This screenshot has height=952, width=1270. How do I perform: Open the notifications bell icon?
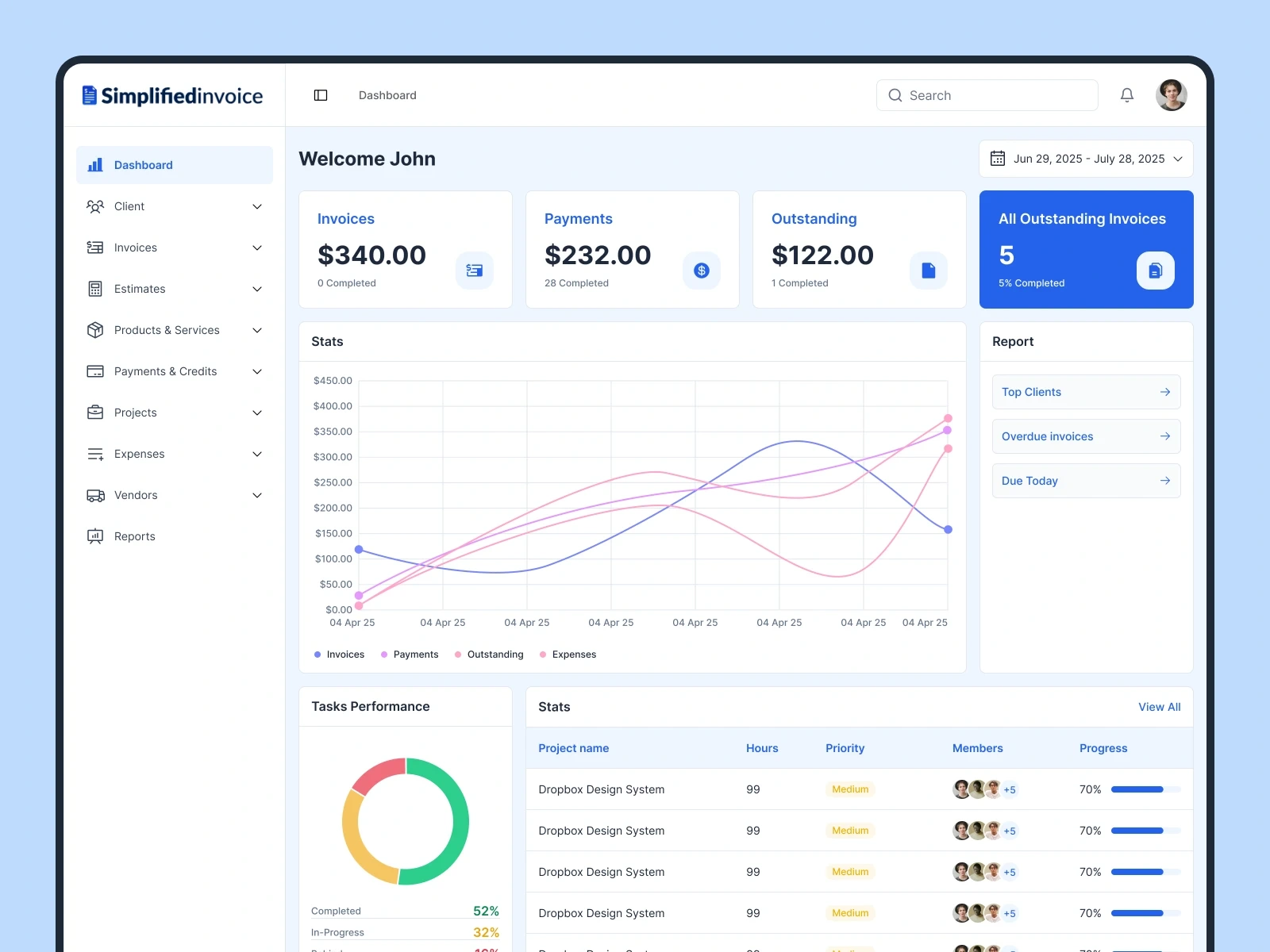[1126, 94]
